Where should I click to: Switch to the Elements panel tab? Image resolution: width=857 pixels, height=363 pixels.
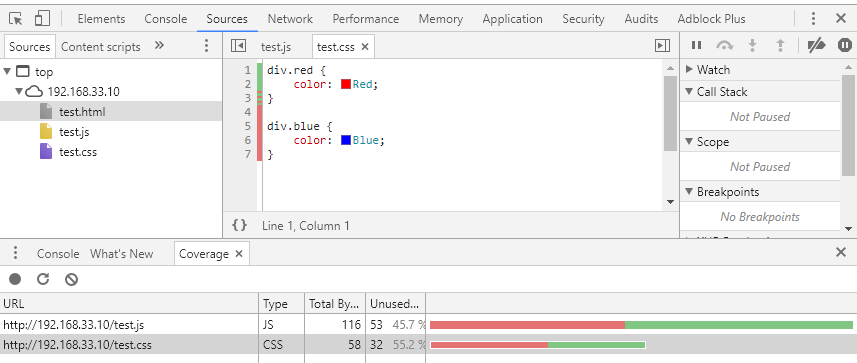pyautogui.click(x=101, y=19)
